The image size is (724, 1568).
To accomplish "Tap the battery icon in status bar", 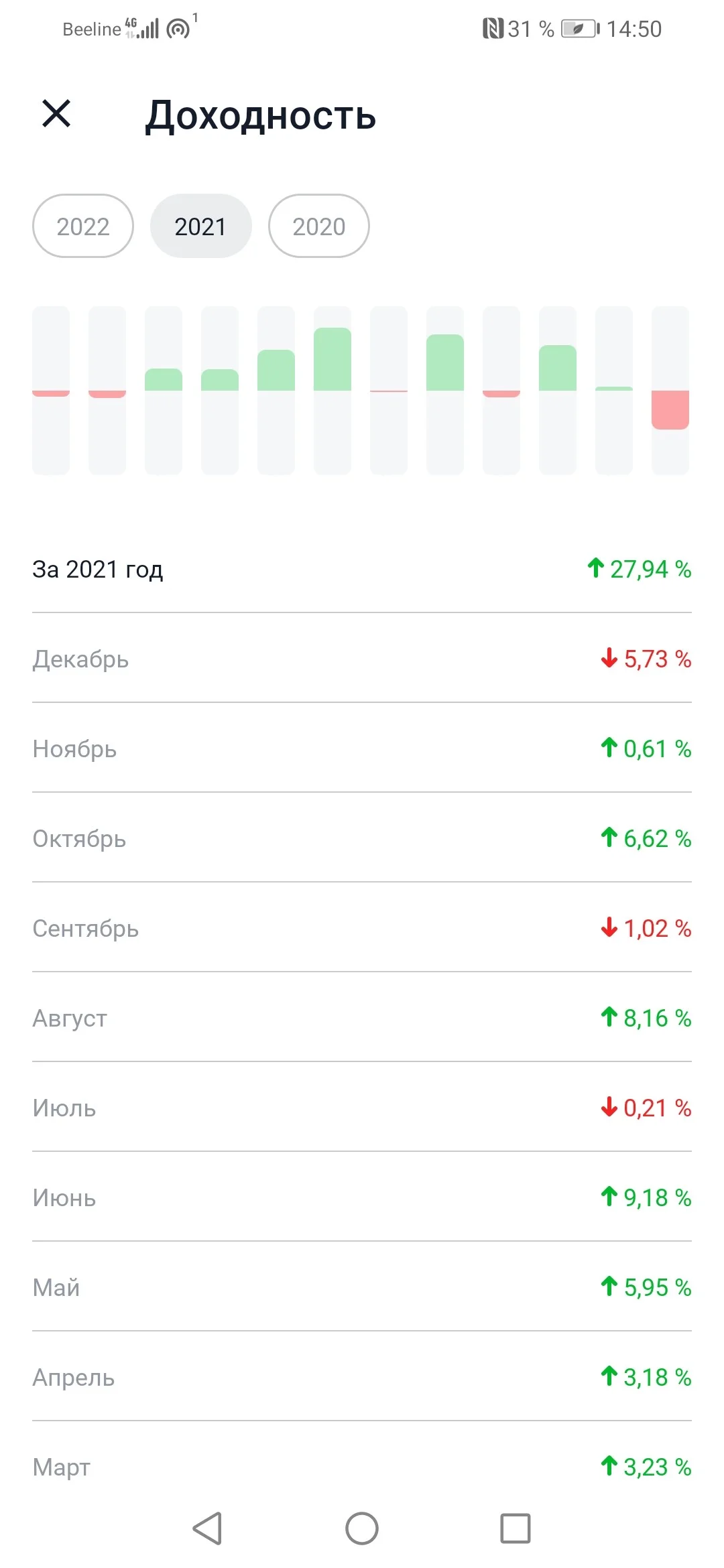I will coord(581,29).
